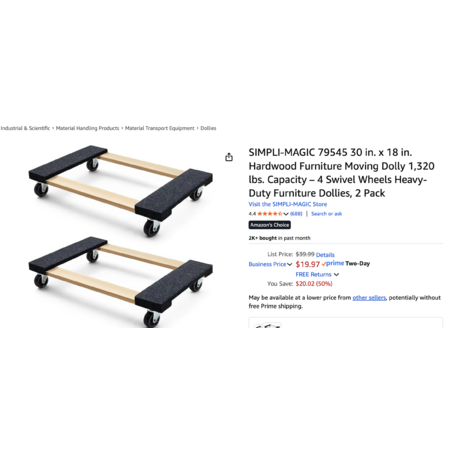This screenshot has height=450, width=450.
Task: Open the Industrial & Scientific breadcrumb
Action: click(25, 128)
